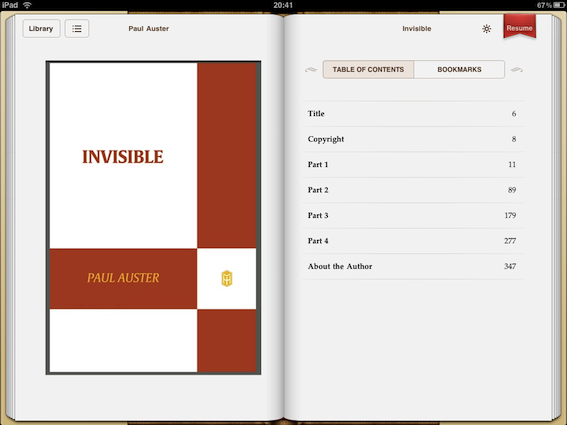Tap the yellow publisher logo on cover
The image size is (567, 425).
(227, 279)
